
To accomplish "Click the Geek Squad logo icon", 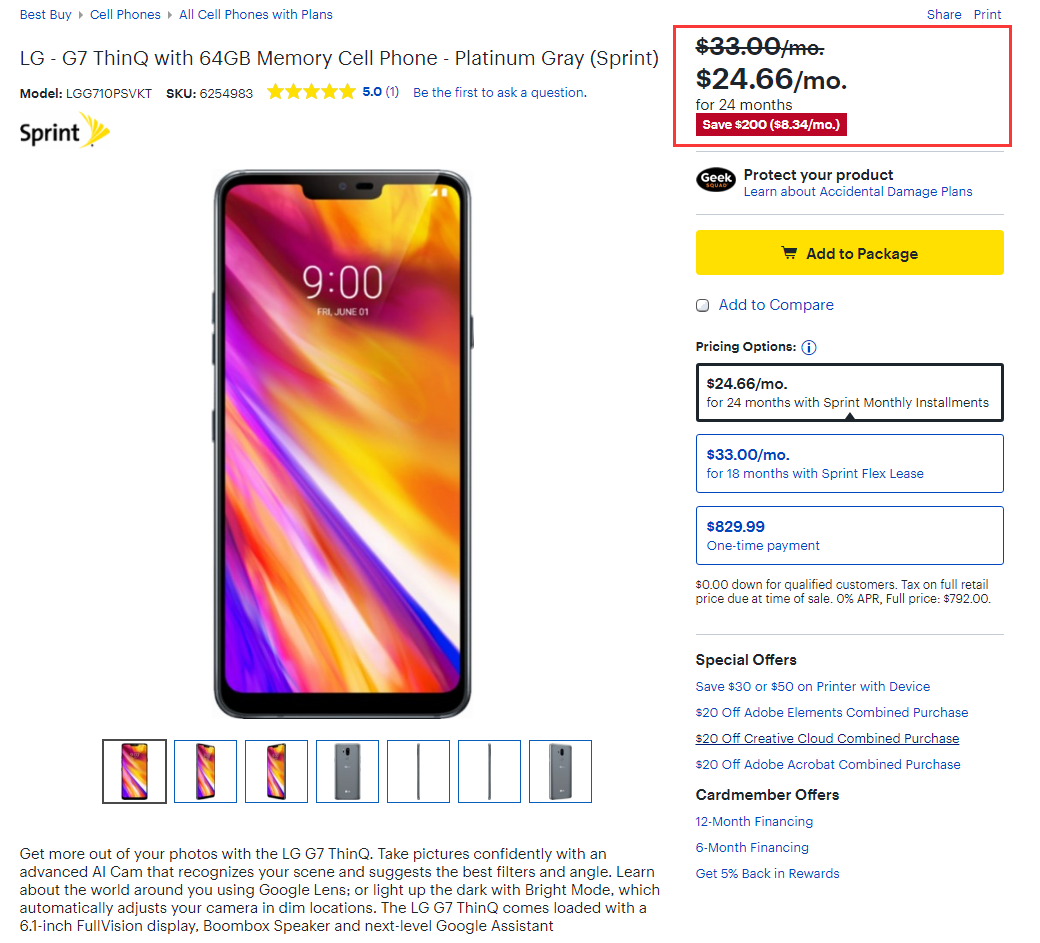I will [716, 181].
